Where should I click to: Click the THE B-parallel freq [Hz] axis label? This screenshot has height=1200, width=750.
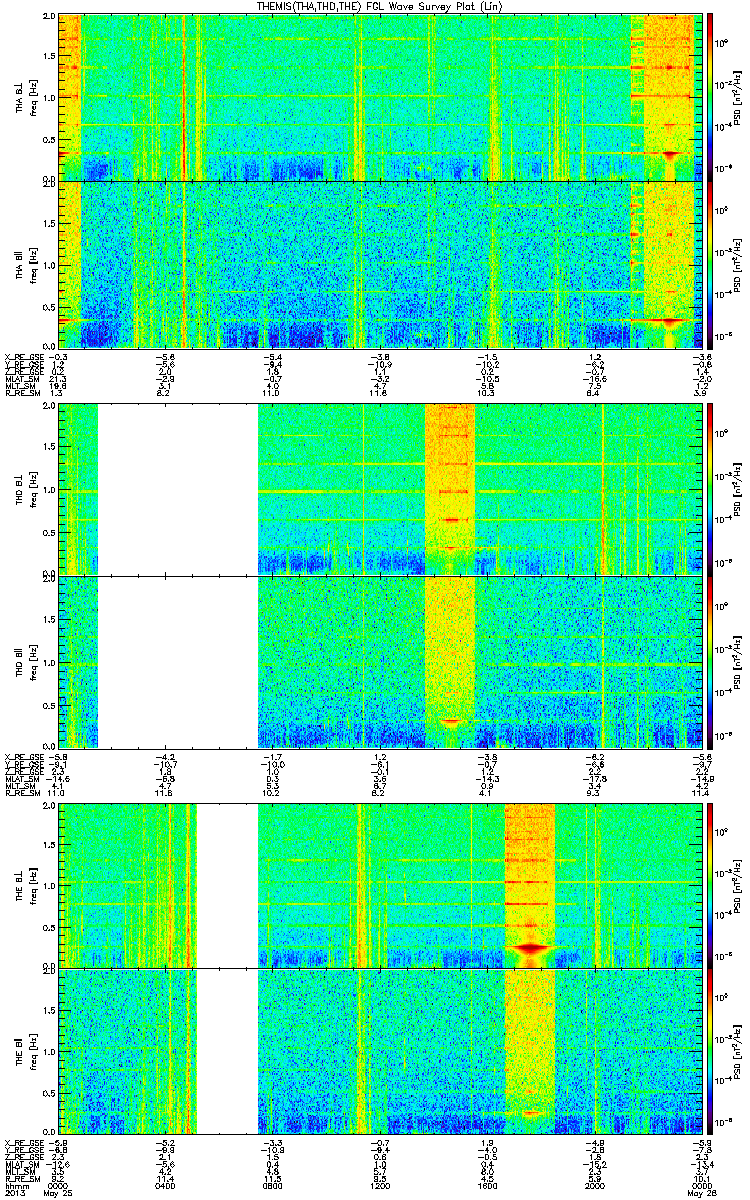(32, 1051)
